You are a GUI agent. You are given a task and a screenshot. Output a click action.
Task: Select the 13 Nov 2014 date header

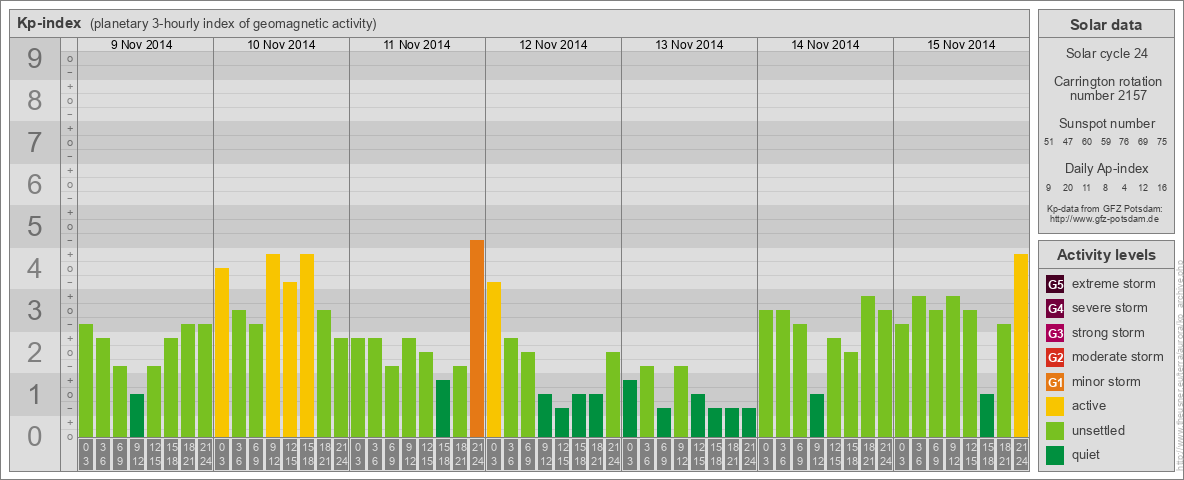(x=689, y=45)
